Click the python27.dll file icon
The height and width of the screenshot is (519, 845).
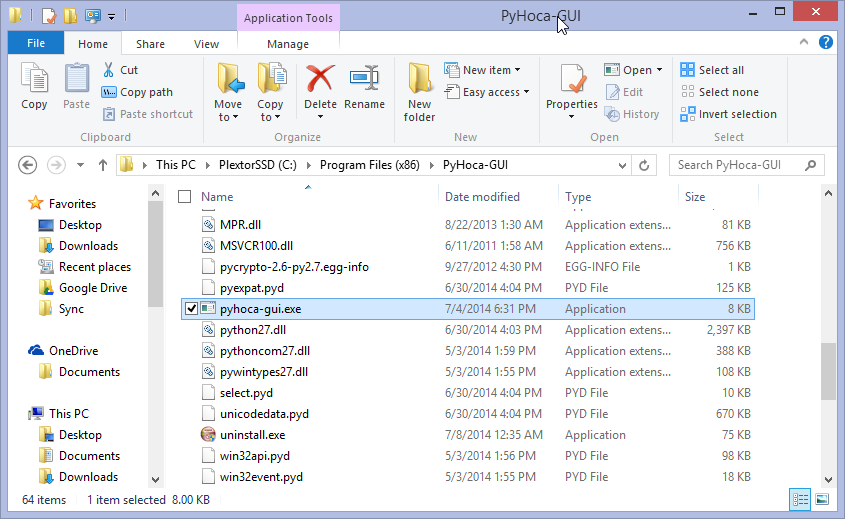[208, 329]
